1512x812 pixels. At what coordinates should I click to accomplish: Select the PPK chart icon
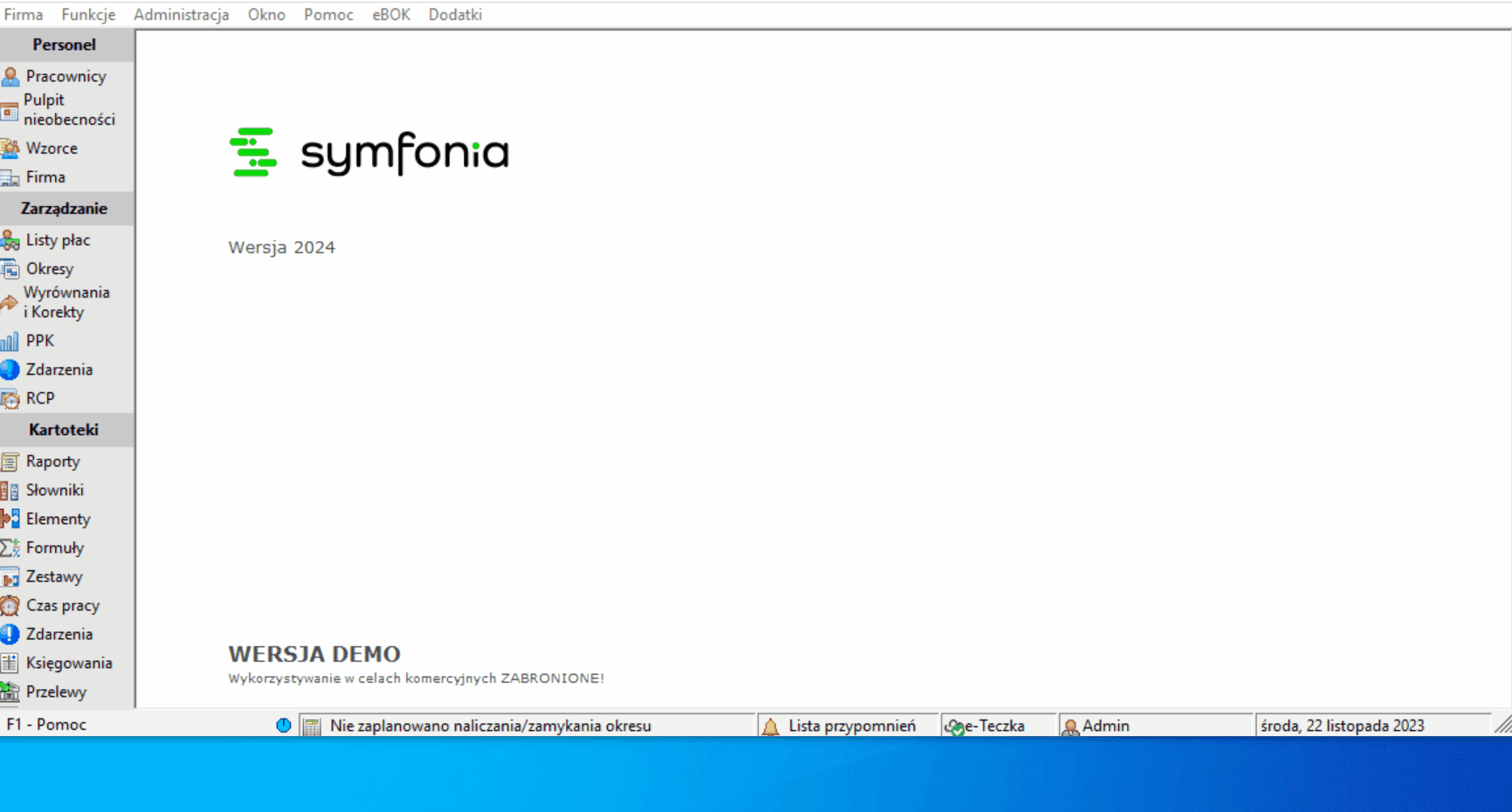point(10,341)
